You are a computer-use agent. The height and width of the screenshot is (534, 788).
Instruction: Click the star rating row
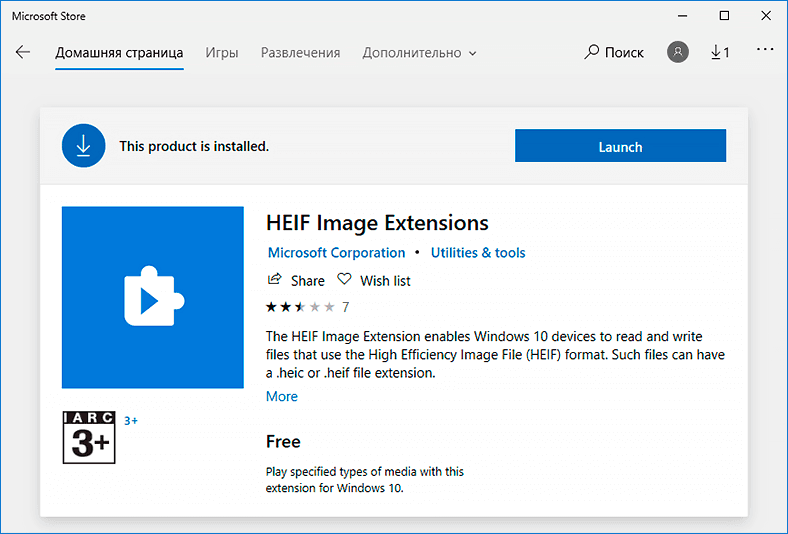pos(307,307)
